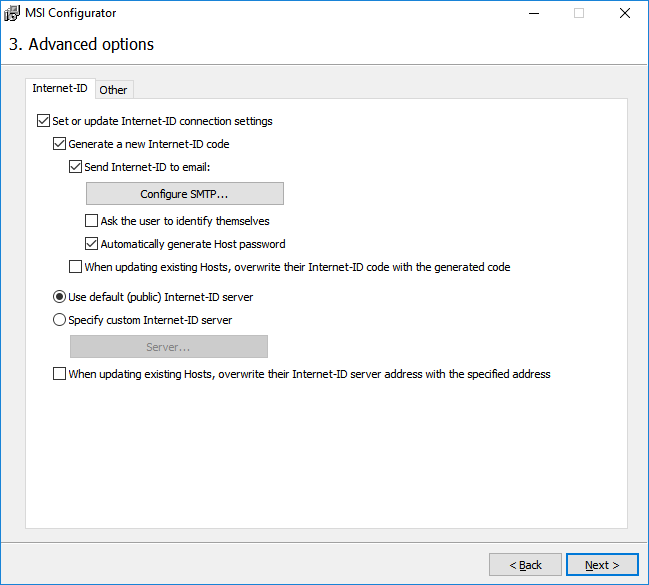649x585 pixels.
Task: Click the MSI Configurator title bar text
Action: pos(70,14)
